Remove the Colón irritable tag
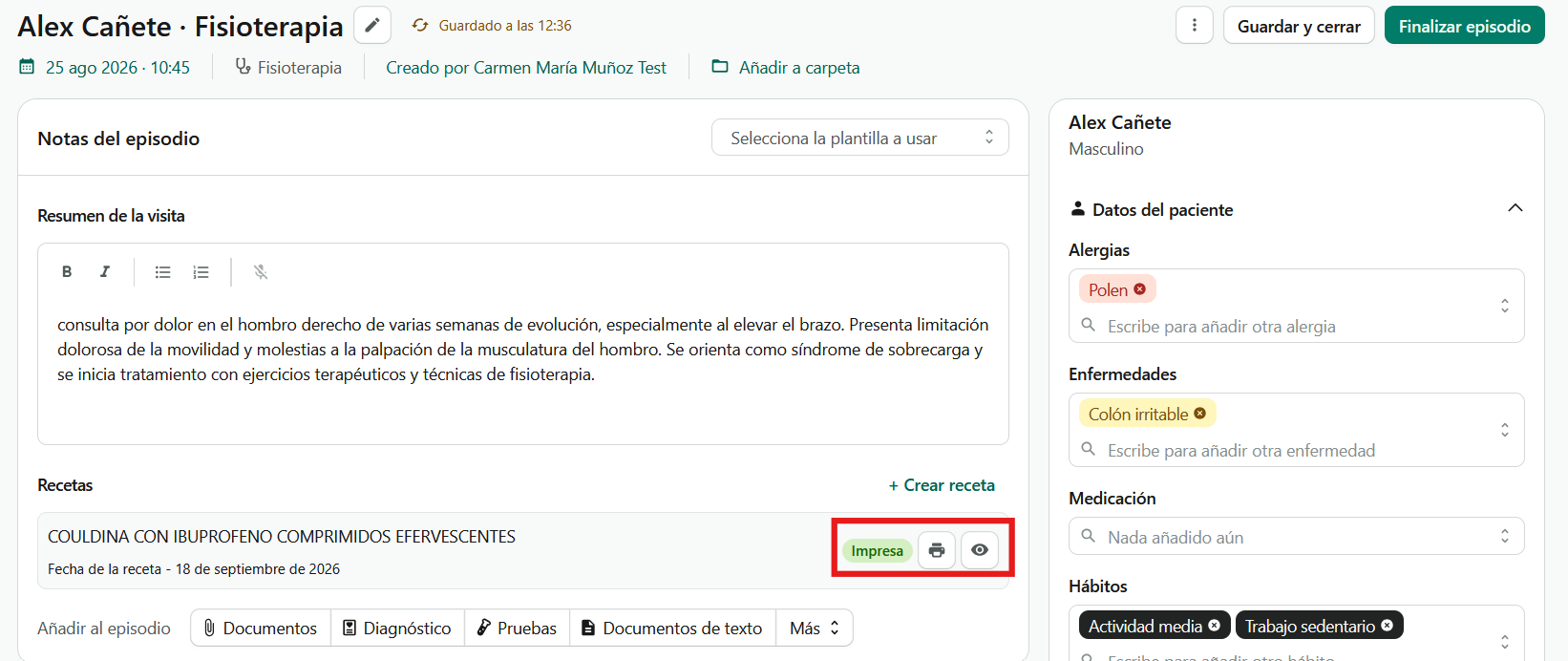Screen dimensions: 1568x661 [1200, 414]
